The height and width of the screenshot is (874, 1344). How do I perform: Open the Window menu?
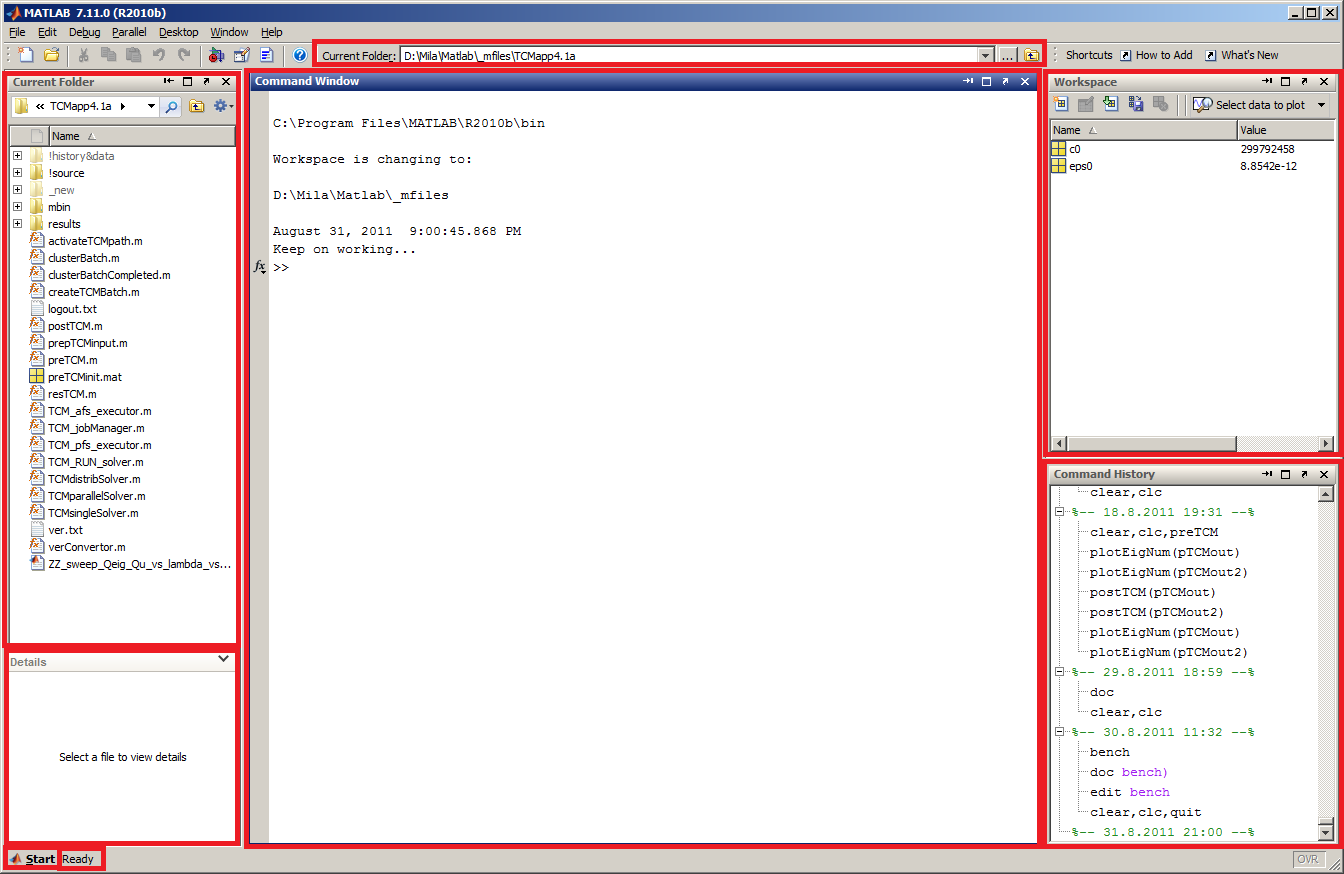pos(229,32)
